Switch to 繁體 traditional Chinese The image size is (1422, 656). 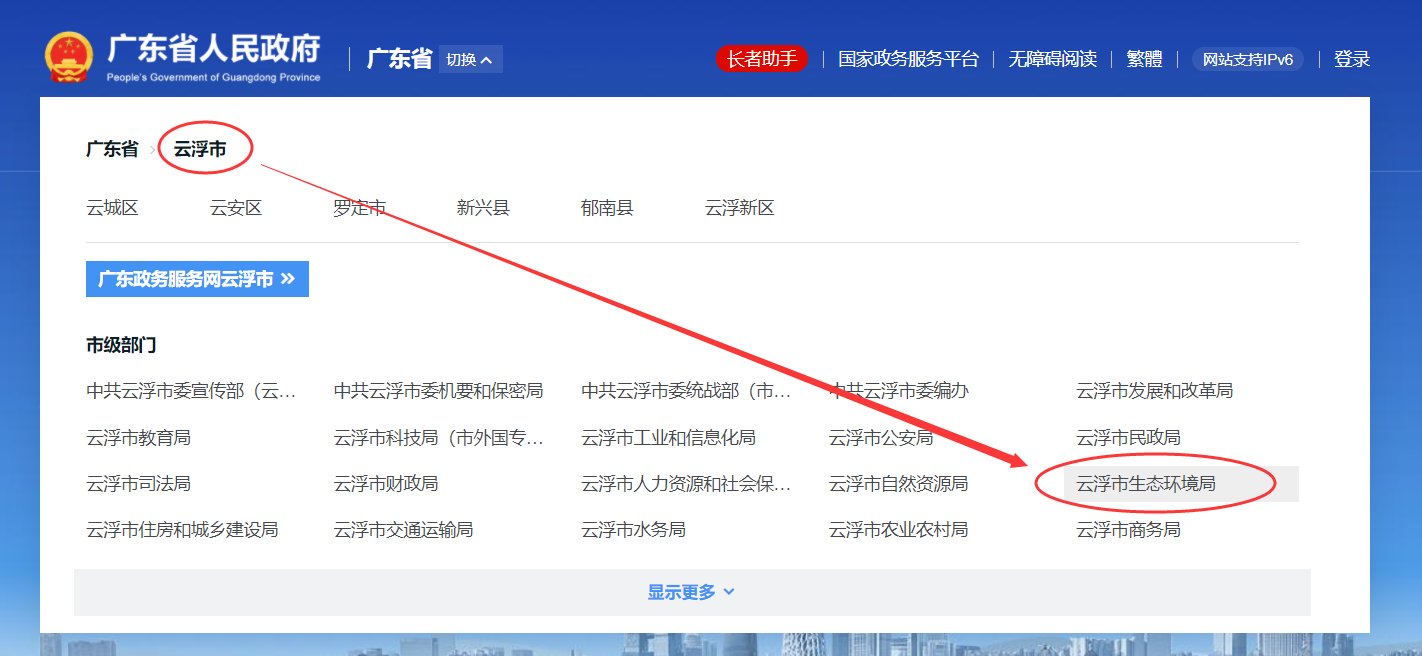[1144, 59]
